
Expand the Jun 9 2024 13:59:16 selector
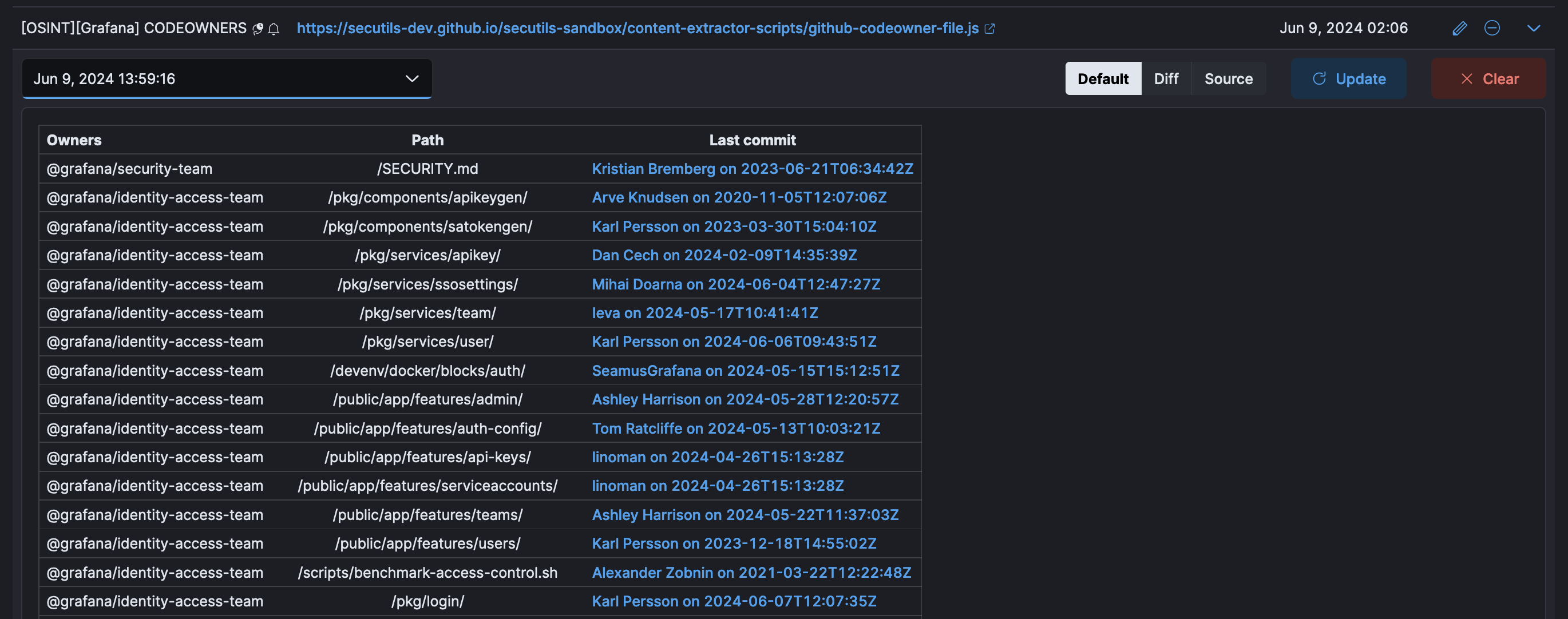pyautogui.click(x=411, y=78)
